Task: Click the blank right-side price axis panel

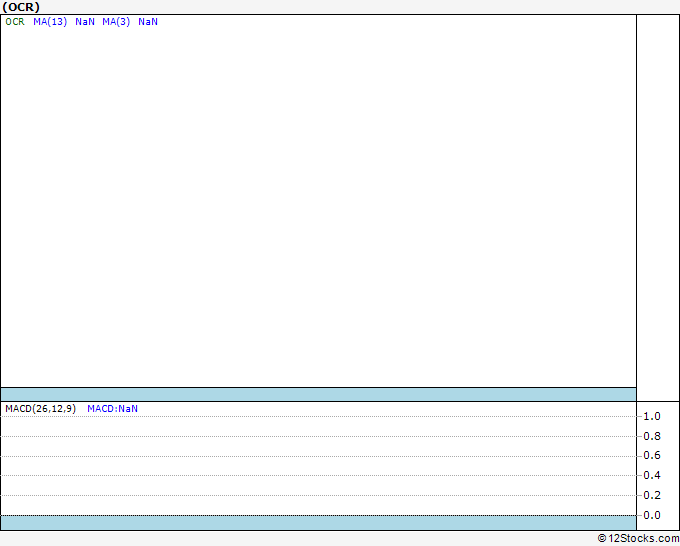Action: [x=658, y=200]
